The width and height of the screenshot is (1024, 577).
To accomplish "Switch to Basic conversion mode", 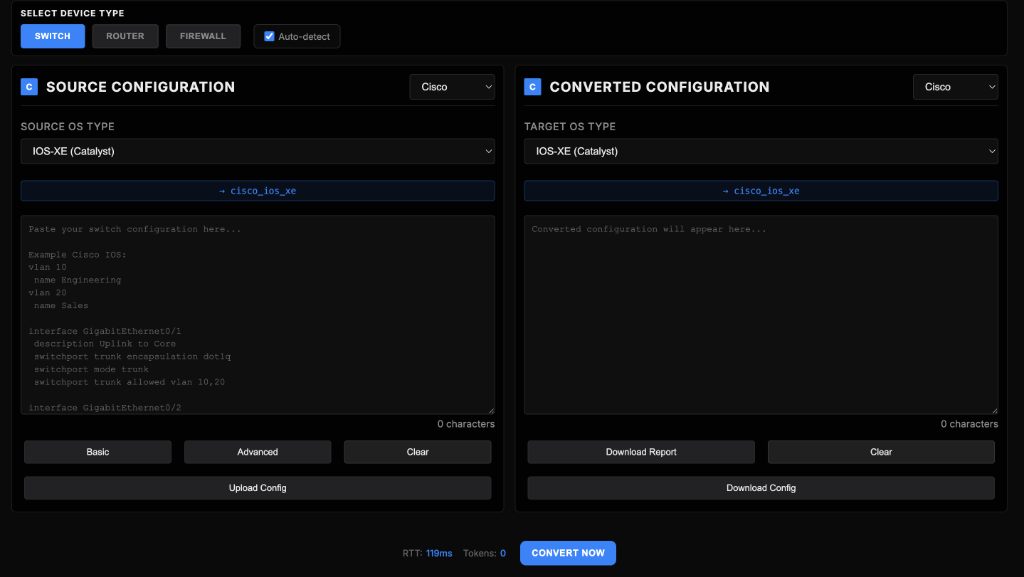I will point(97,451).
